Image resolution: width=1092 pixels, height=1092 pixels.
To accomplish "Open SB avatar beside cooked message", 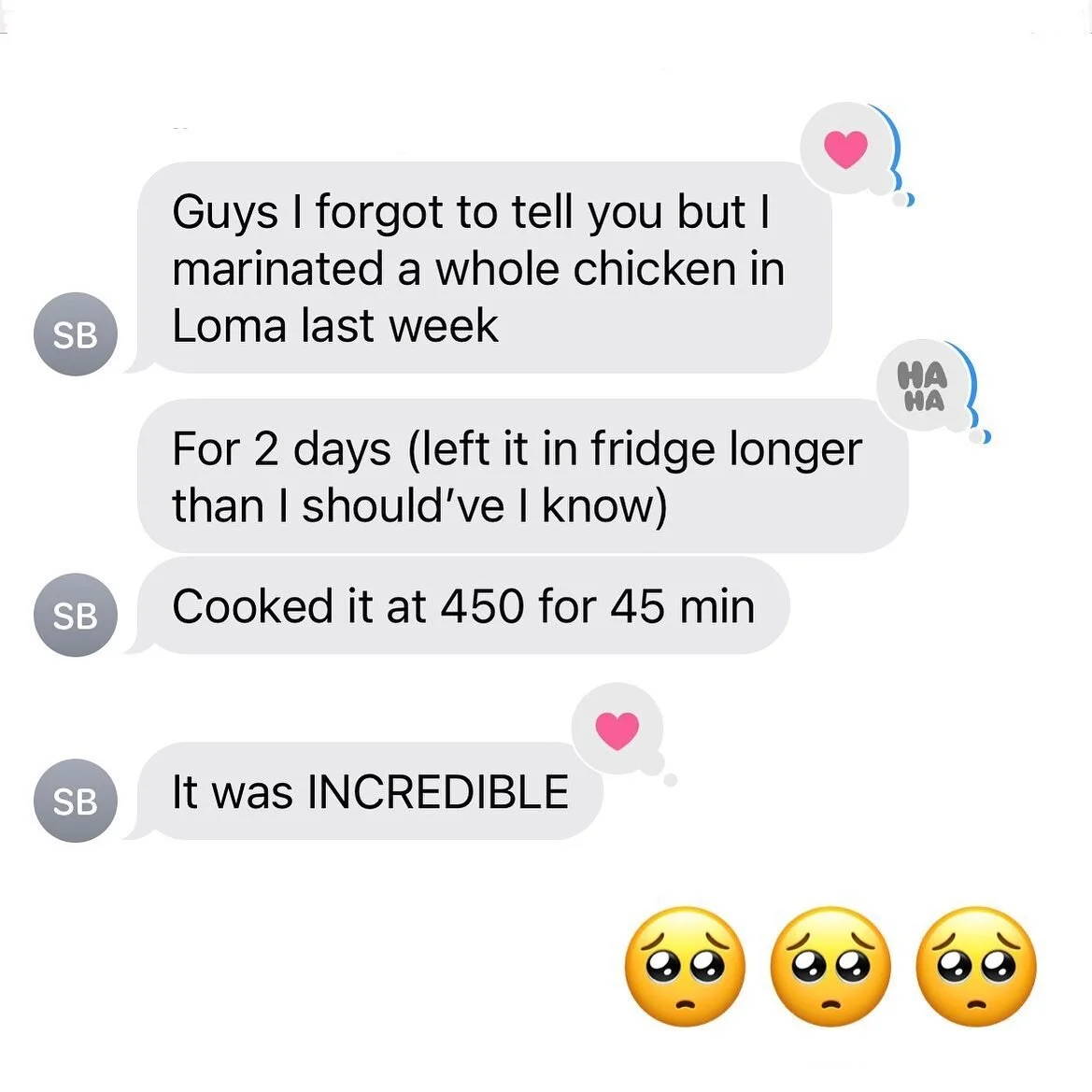I will 76,615.
